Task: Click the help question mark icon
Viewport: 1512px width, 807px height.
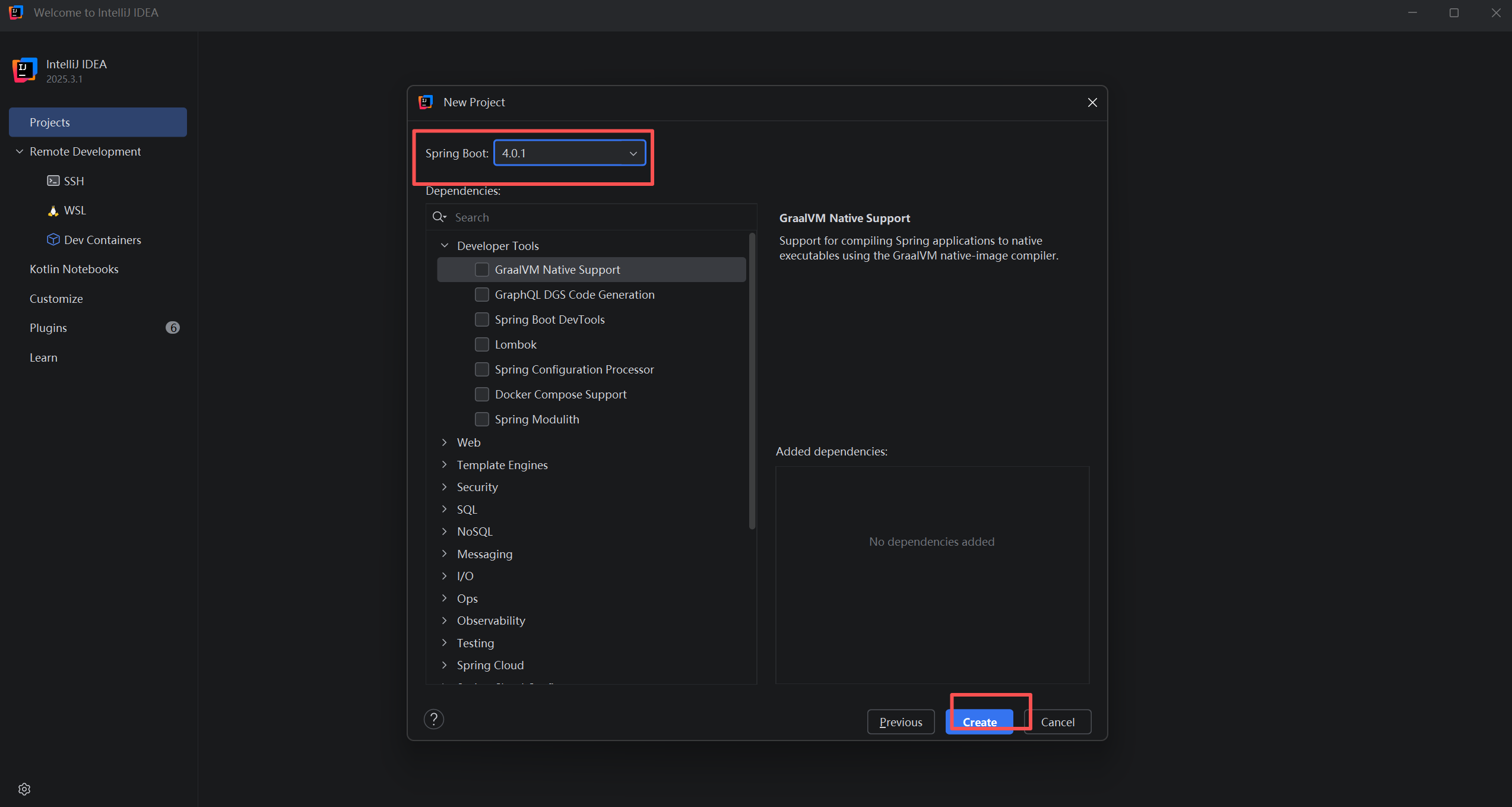Action: coord(434,719)
